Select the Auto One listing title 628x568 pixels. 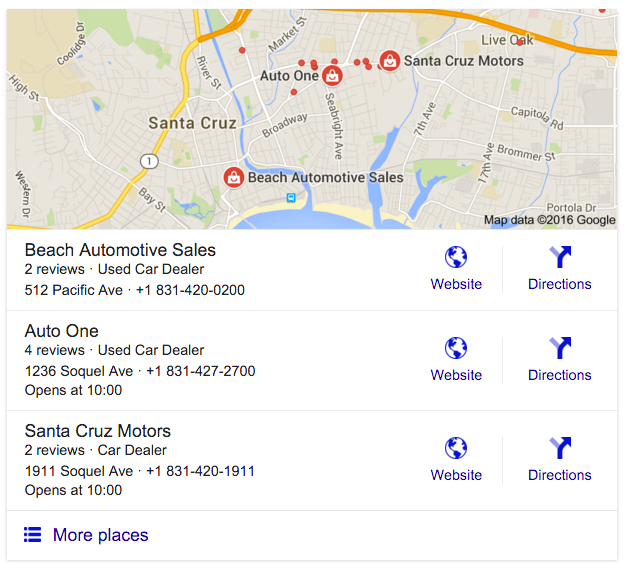62,331
